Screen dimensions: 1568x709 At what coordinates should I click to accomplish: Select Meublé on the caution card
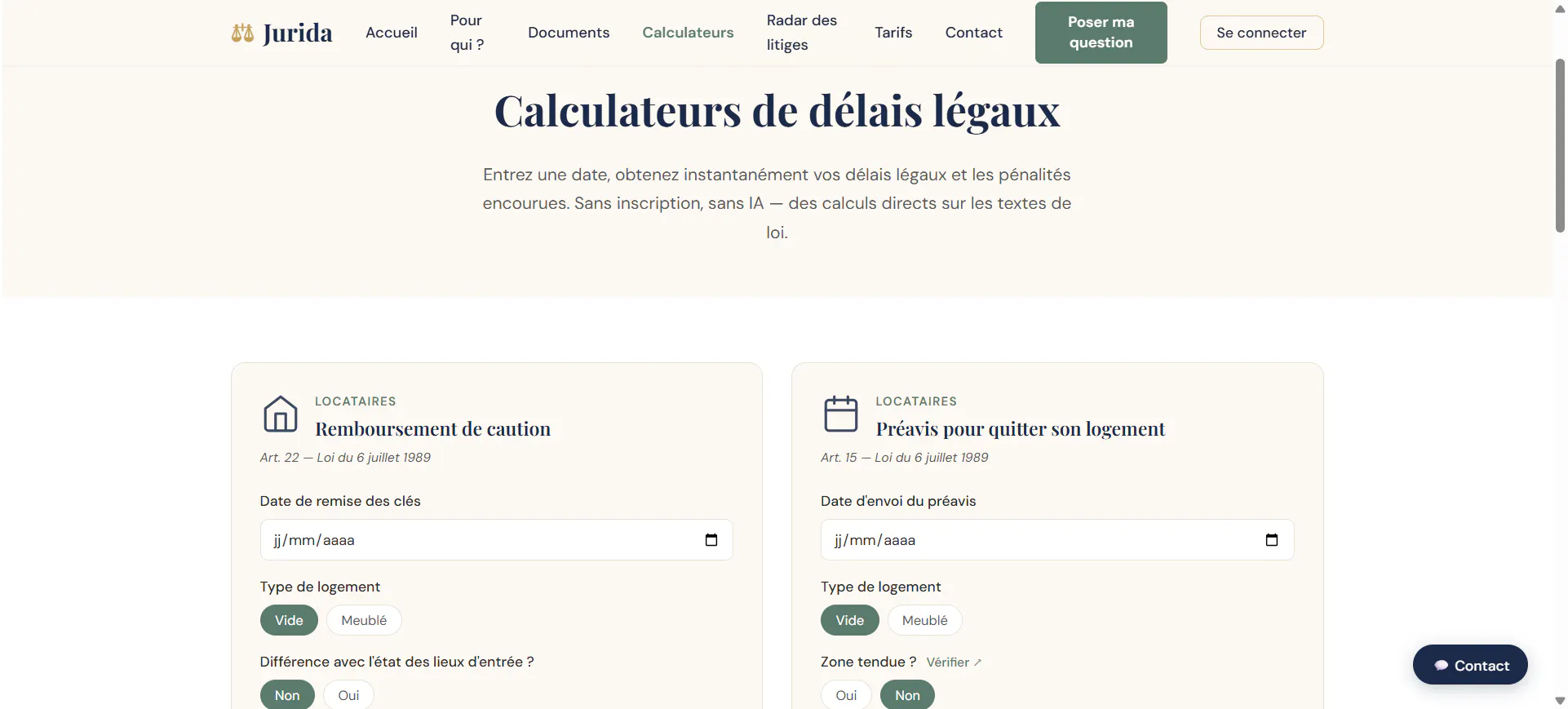[364, 620]
